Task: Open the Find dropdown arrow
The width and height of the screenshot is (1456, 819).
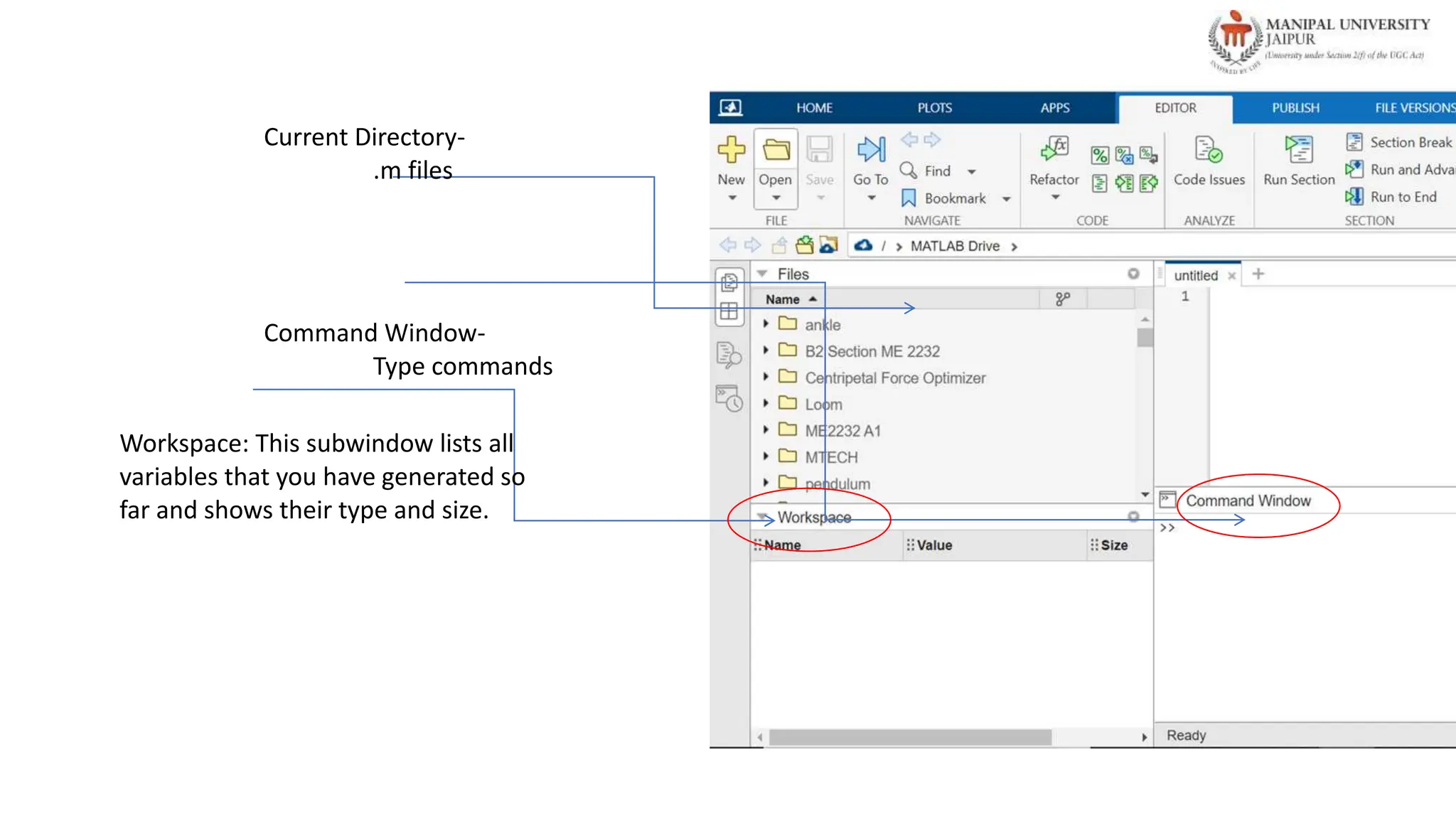Action: [x=972, y=171]
